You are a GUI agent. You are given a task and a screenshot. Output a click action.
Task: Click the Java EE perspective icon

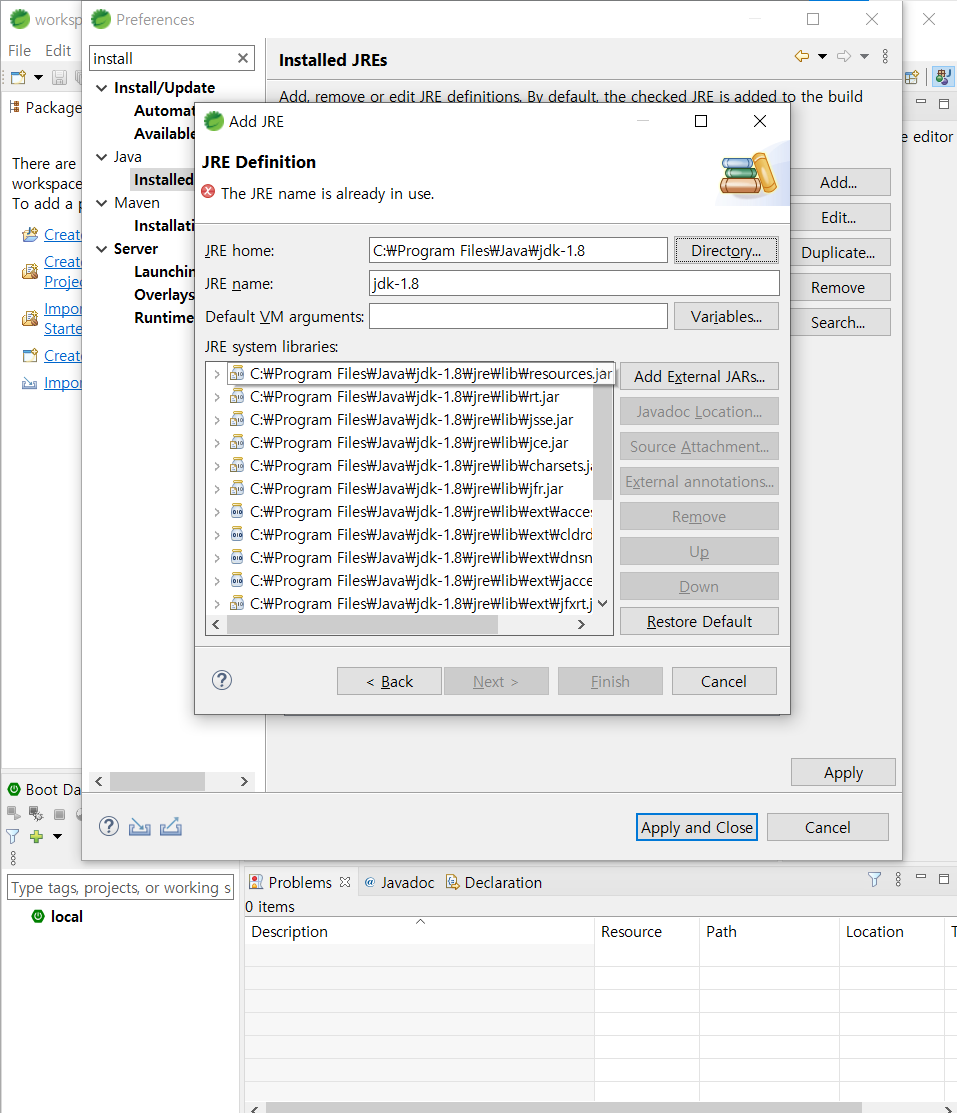point(944,76)
